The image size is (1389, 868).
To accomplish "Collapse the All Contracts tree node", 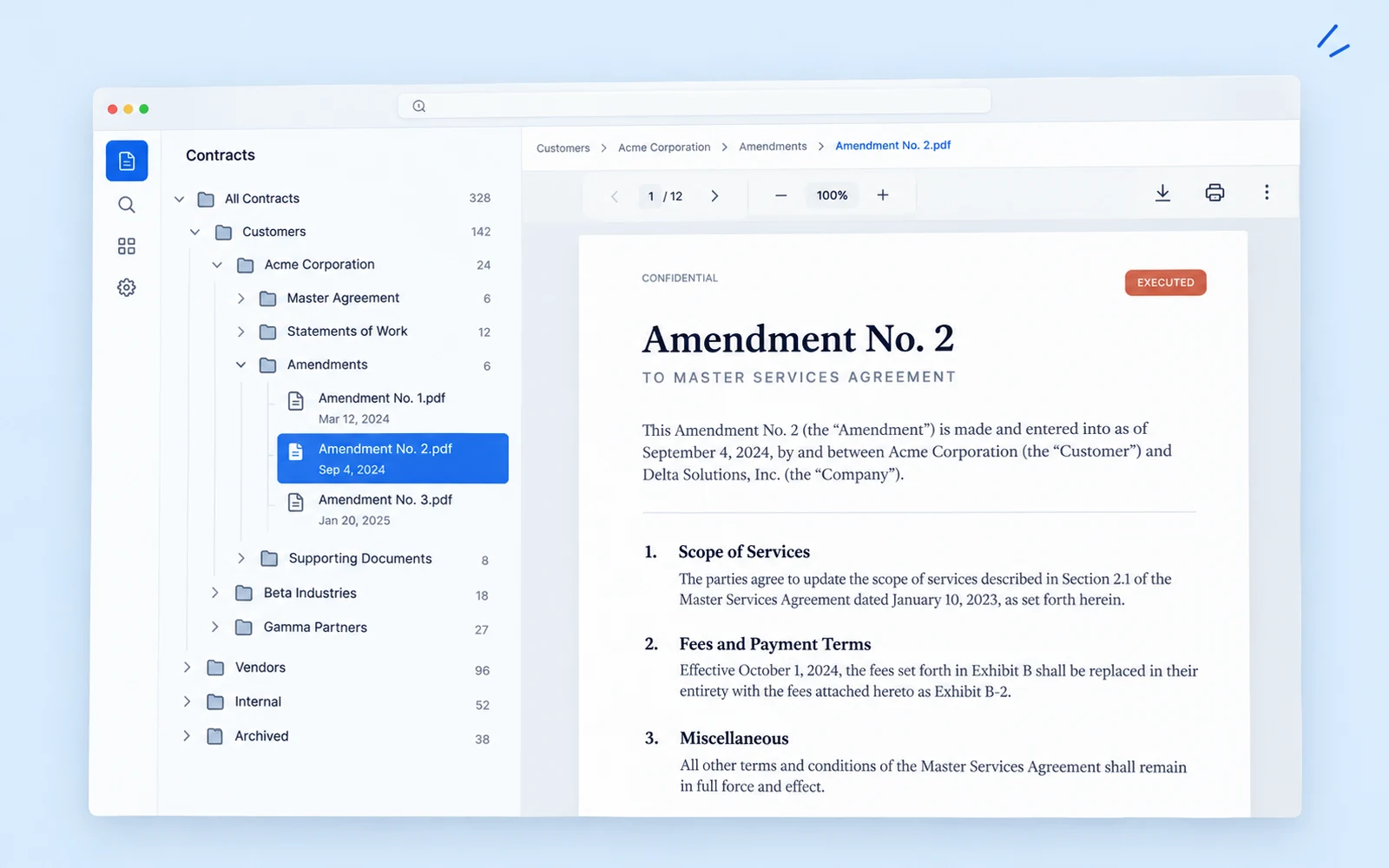I will tap(179, 199).
